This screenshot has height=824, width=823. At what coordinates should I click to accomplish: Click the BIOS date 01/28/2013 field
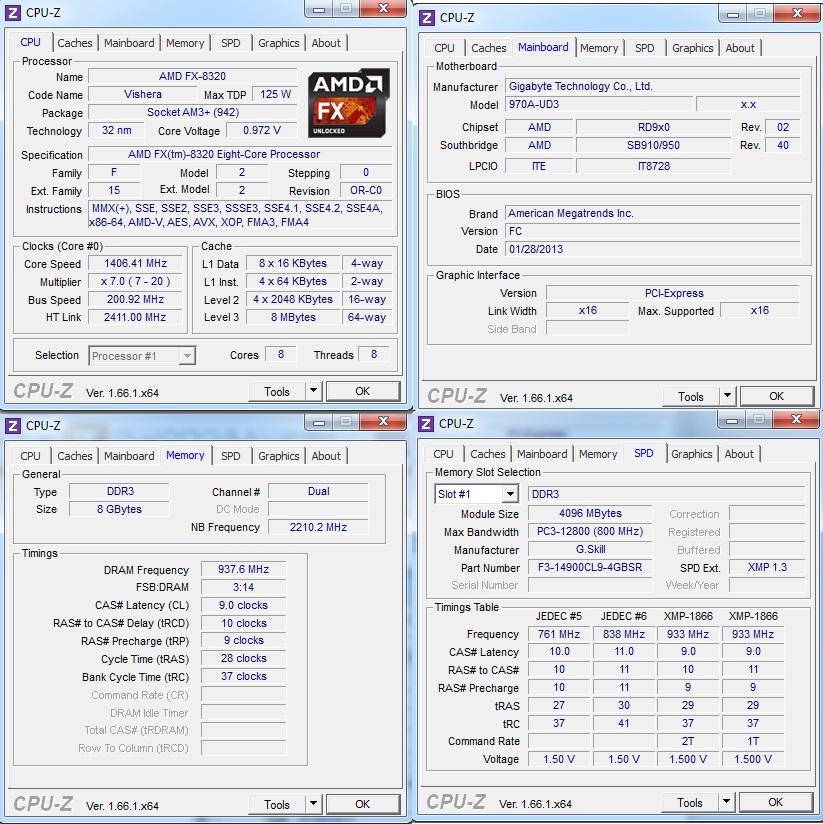pyautogui.click(x=653, y=249)
